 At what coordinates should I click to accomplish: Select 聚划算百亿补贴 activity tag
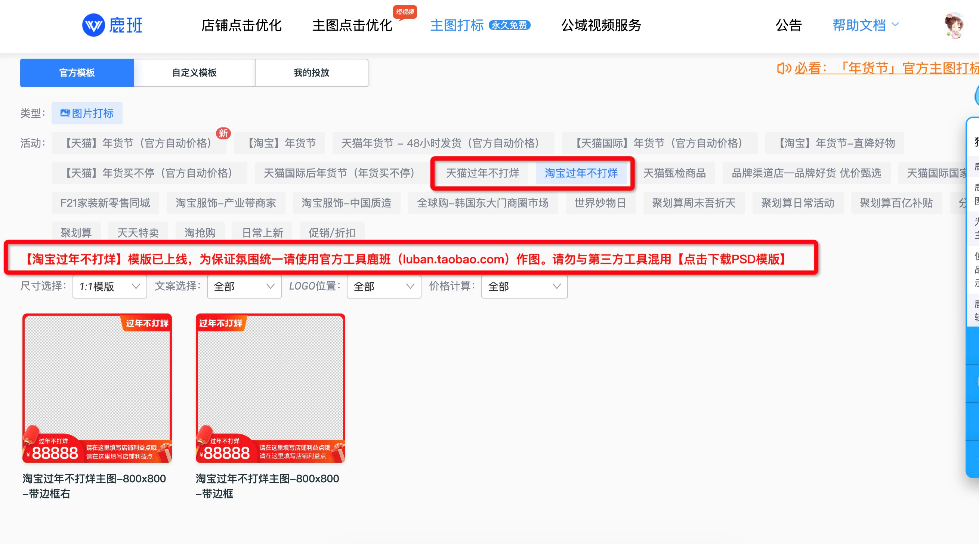coord(896,203)
